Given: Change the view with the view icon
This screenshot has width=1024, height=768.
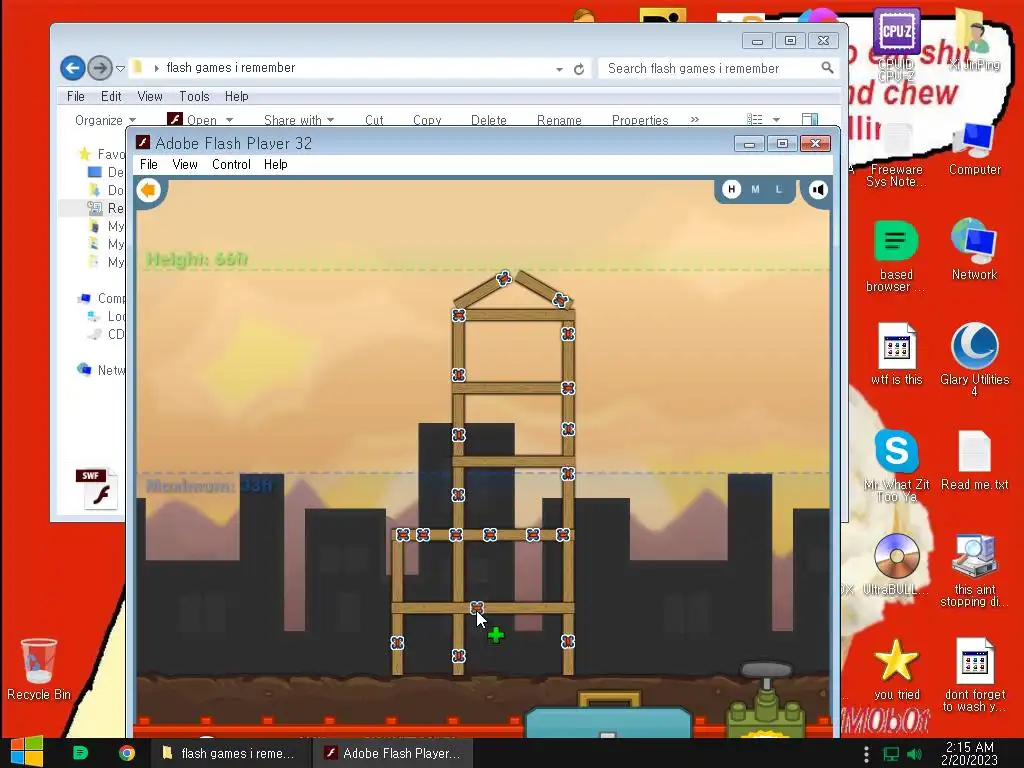Looking at the screenshot, I should pyautogui.click(x=755, y=120).
